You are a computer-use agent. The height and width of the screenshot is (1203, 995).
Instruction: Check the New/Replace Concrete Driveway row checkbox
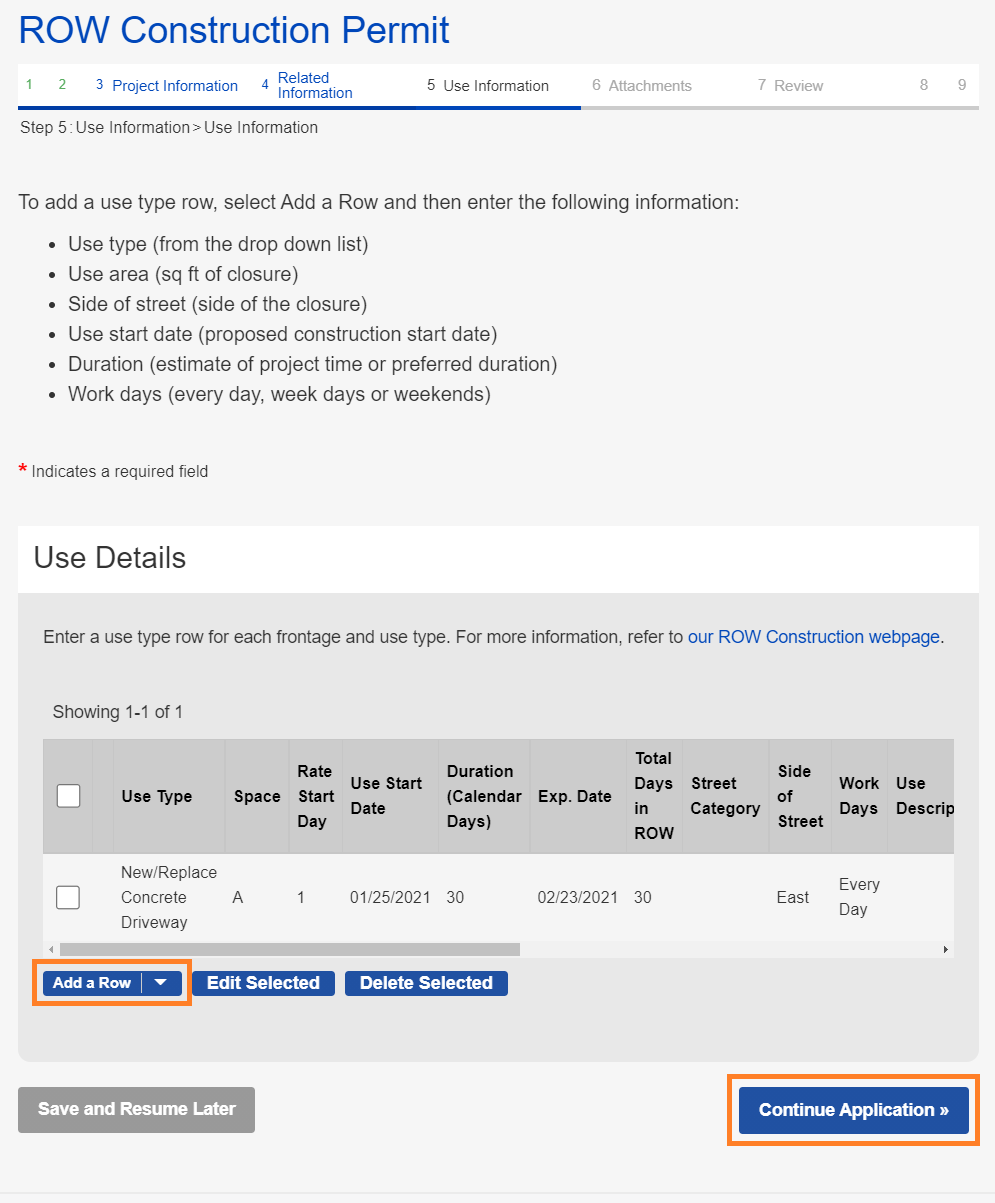[x=68, y=897]
